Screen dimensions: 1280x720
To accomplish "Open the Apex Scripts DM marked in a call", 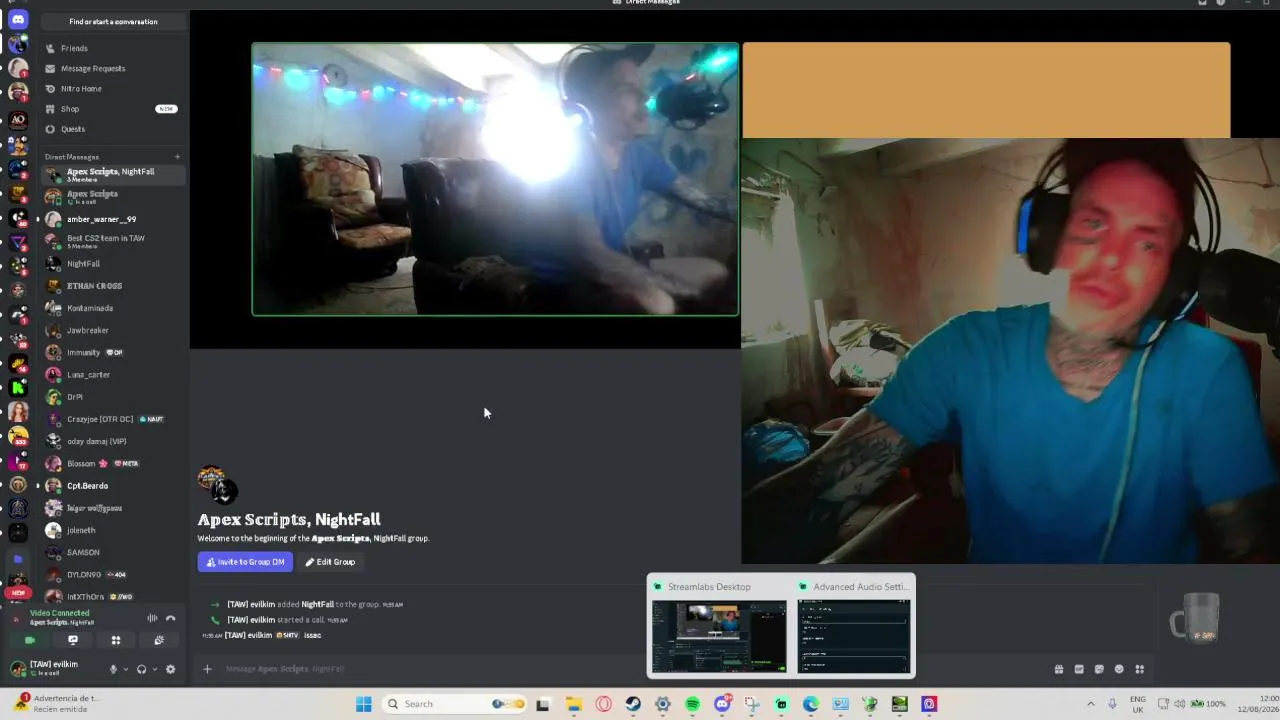I will pyautogui.click(x=112, y=196).
